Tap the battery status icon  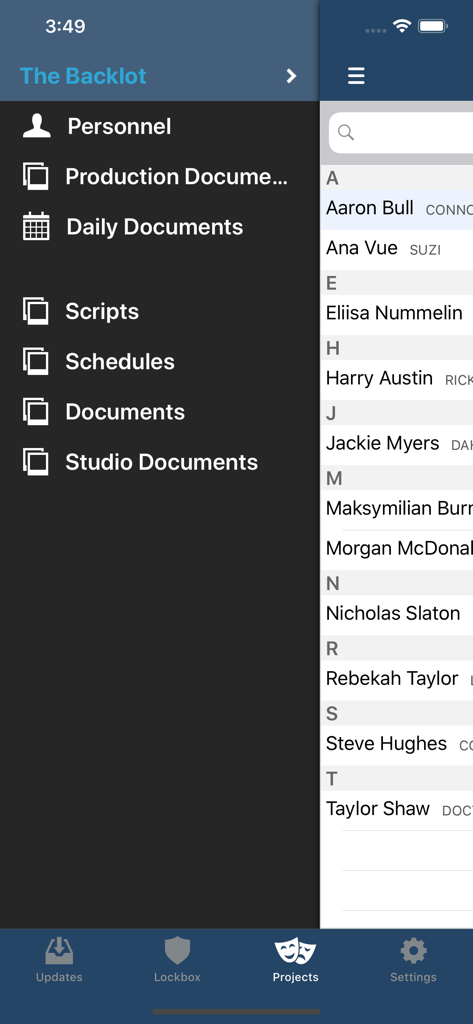tap(432, 26)
